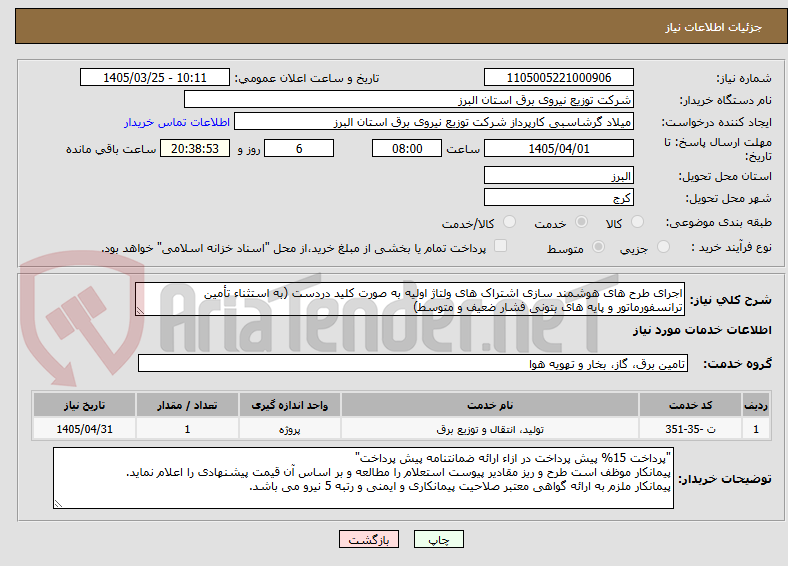The width and height of the screenshot is (788, 566).
Task: Select the کالا radio button
Action: tap(637, 222)
